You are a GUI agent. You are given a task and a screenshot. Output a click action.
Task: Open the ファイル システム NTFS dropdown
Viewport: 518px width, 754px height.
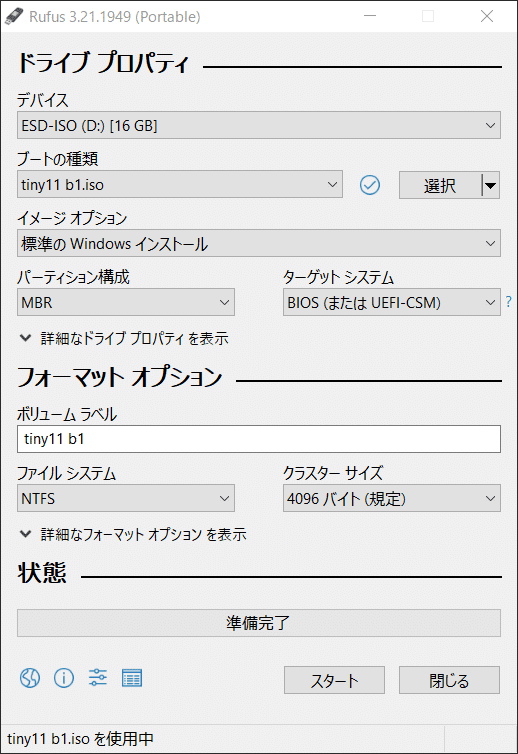coord(126,498)
